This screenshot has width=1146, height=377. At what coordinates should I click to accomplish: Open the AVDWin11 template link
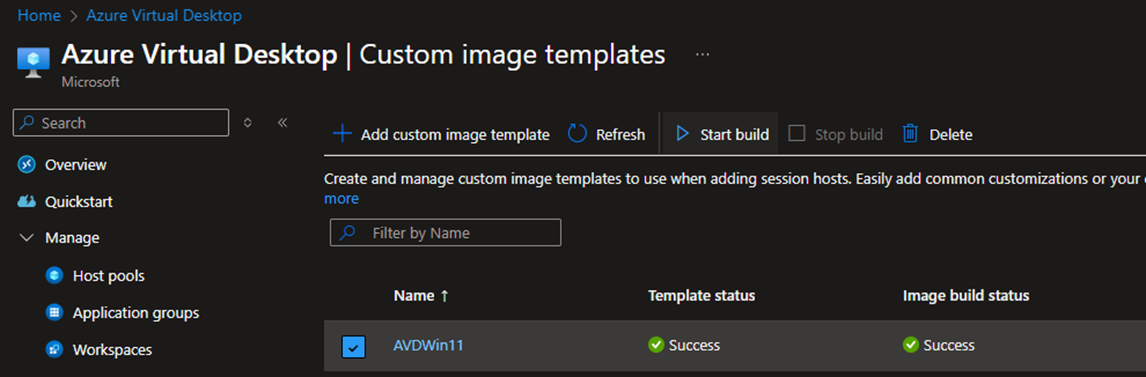point(428,345)
